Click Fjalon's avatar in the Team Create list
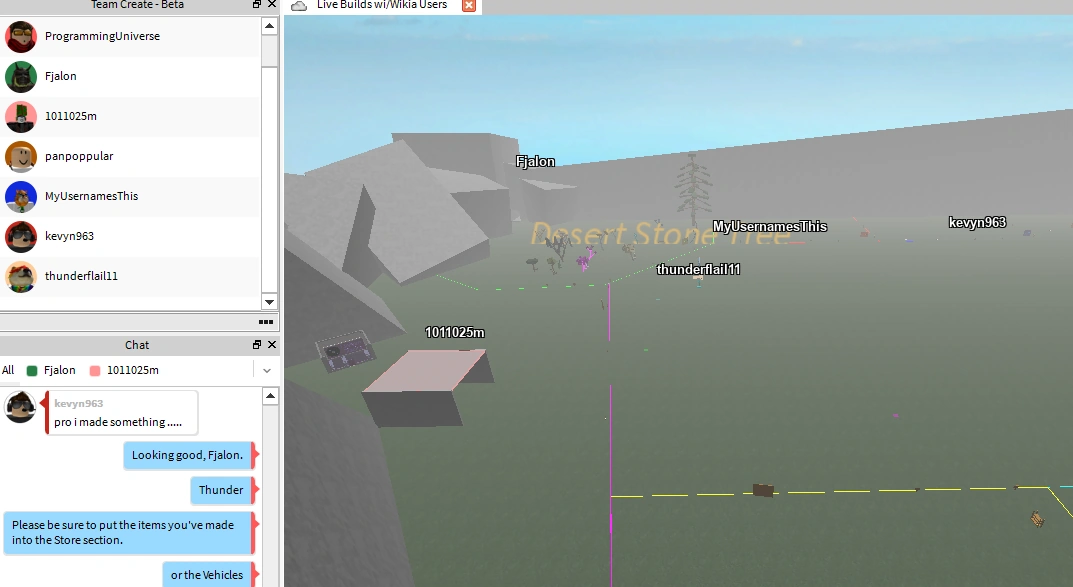Screen dimensions: 1073x587 [21, 77]
